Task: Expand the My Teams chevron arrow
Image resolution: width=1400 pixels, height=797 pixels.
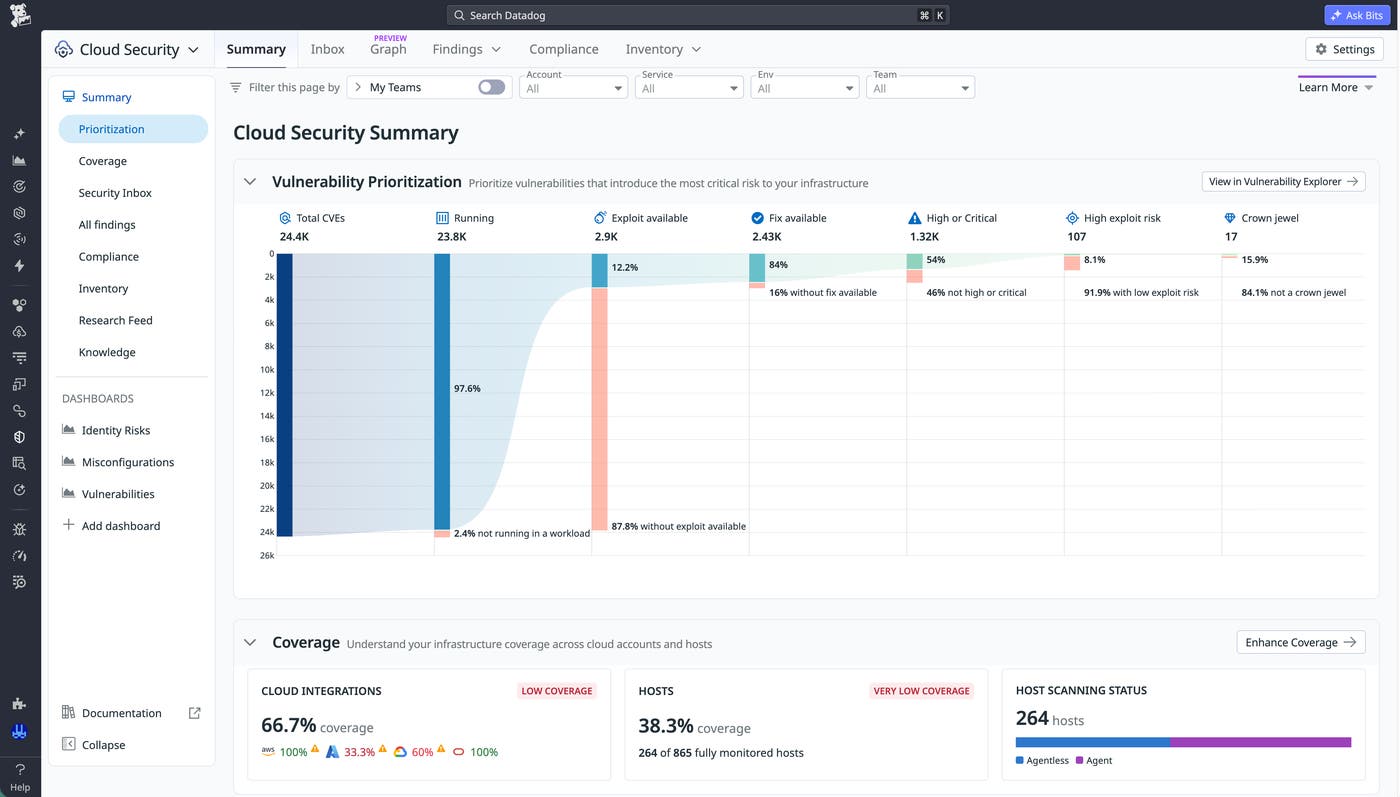Action: (x=358, y=87)
